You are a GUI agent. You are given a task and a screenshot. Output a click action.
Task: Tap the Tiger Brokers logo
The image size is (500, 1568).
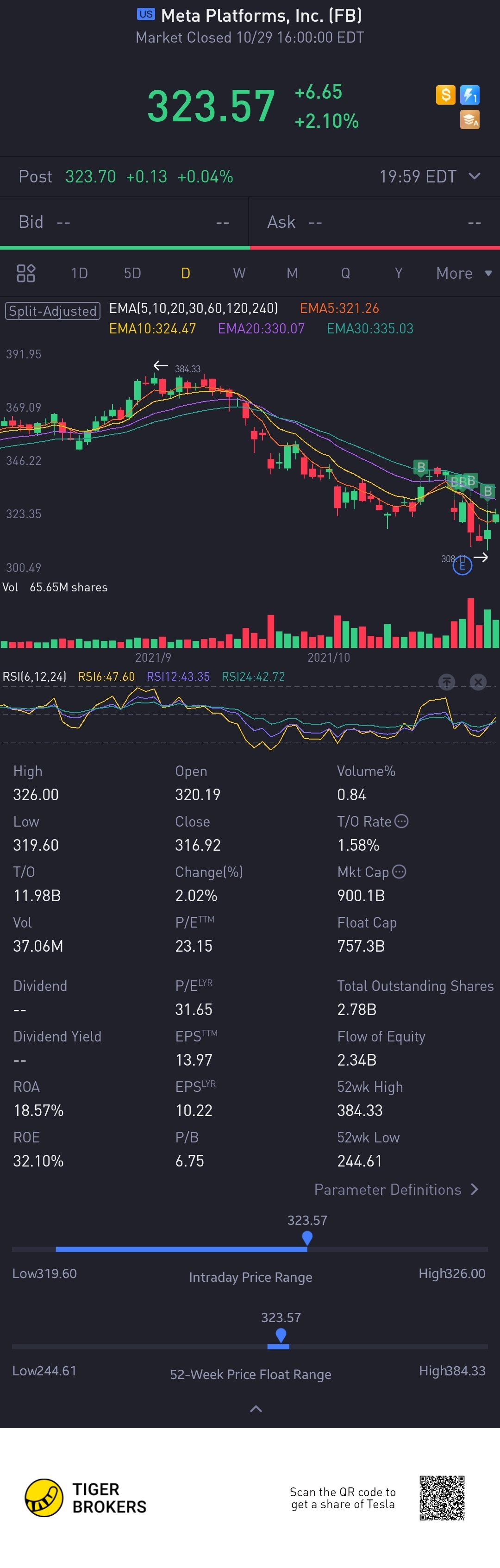click(x=86, y=1498)
